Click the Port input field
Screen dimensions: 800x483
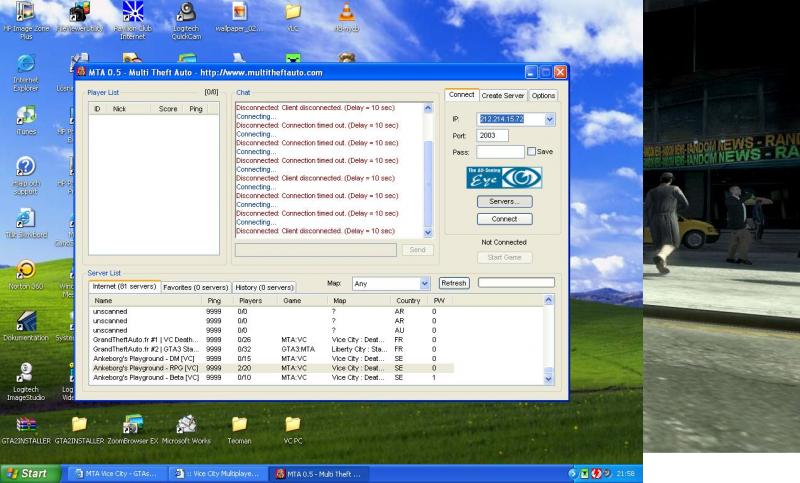coord(492,136)
